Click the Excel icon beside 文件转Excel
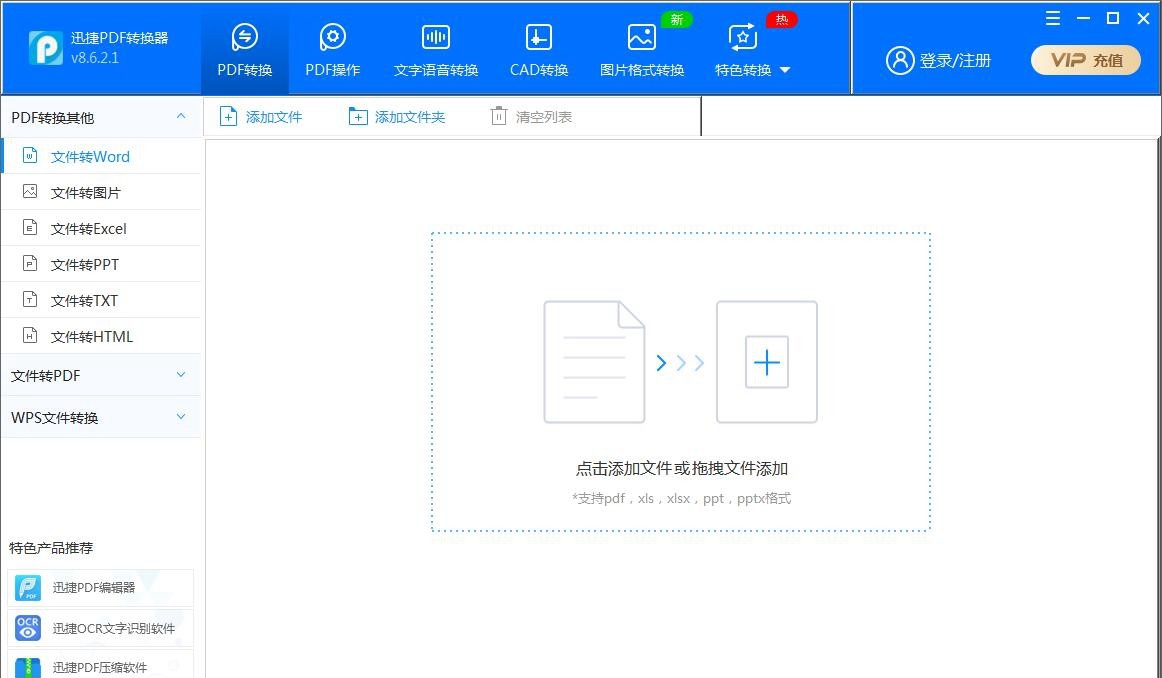Viewport: 1162px width, 678px height. (30, 227)
